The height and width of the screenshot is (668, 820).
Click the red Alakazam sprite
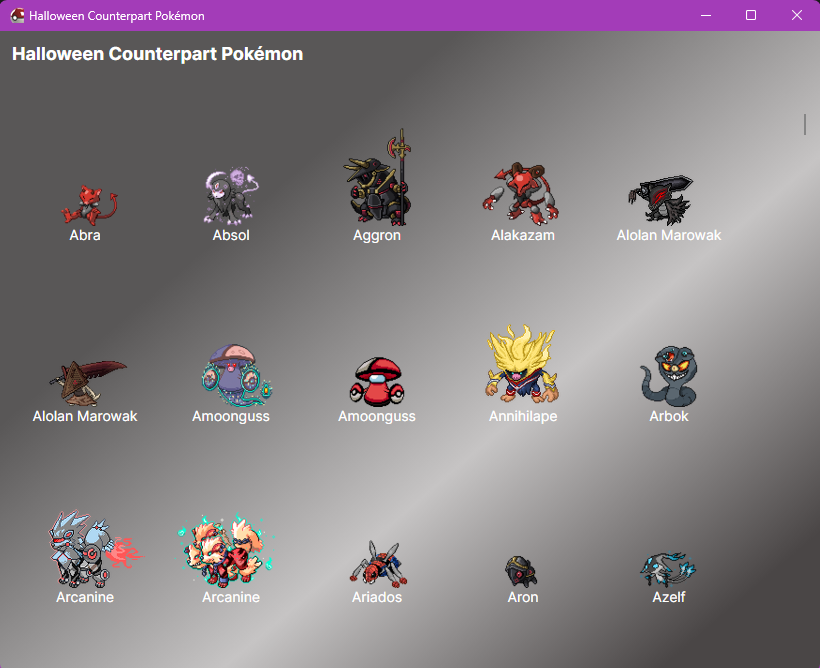click(521, 193)
